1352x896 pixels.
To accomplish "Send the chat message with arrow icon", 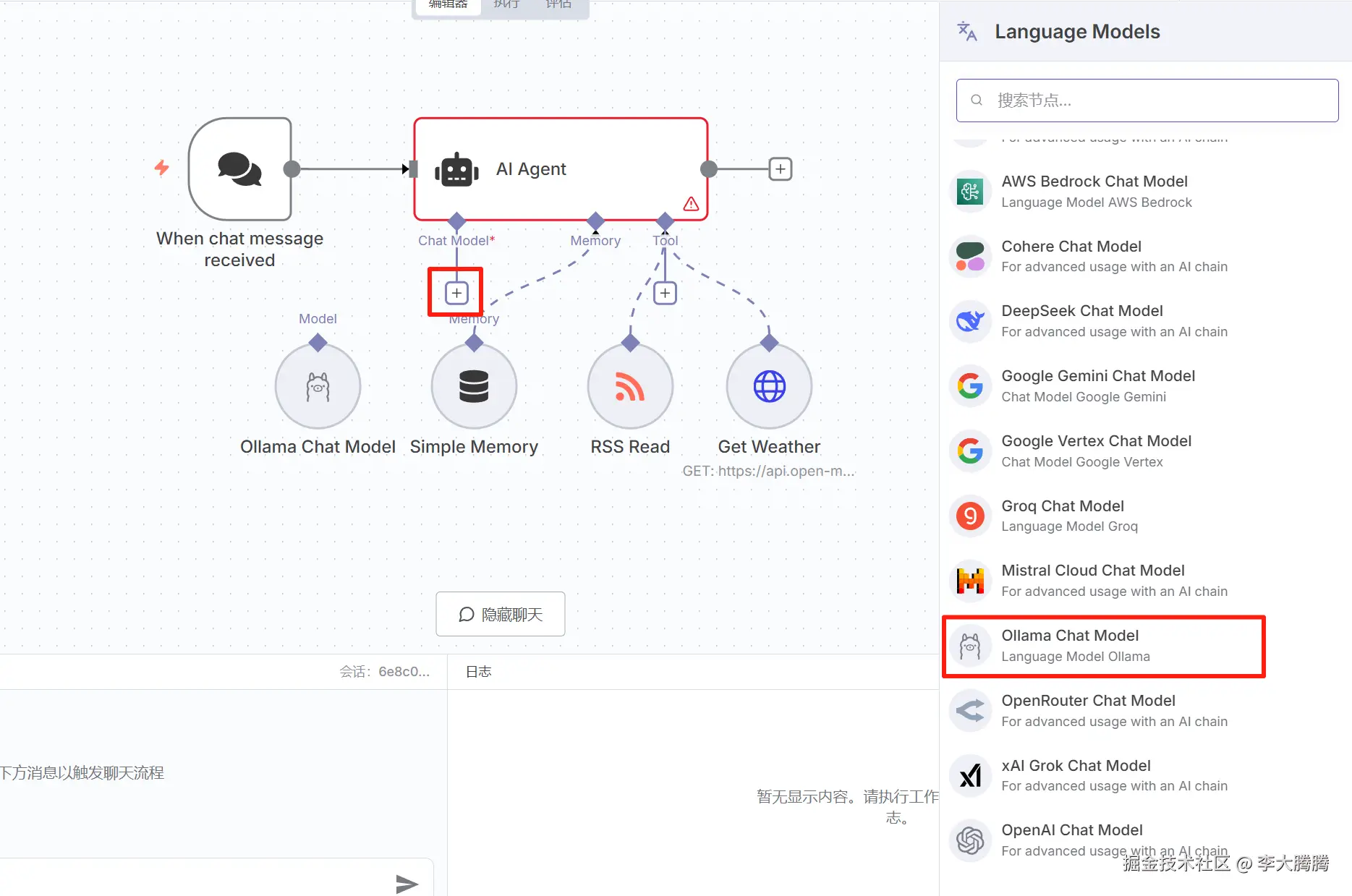I will click(407, 883).
